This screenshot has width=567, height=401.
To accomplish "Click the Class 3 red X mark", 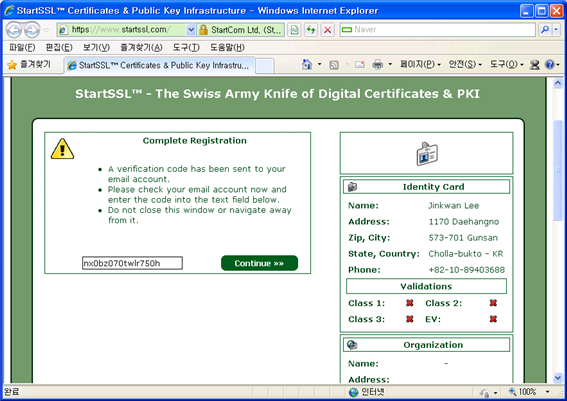I will point(409,319).
